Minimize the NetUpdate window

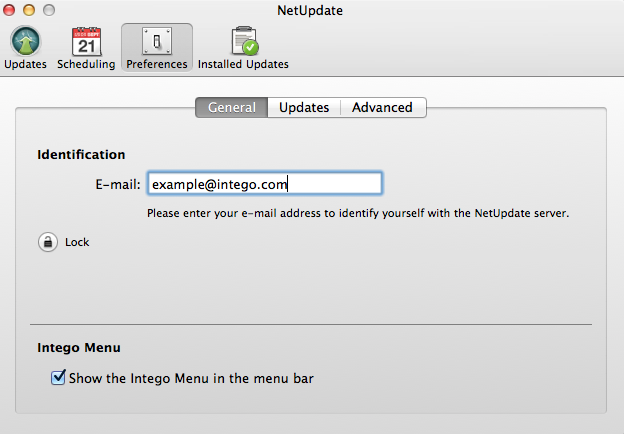click(x=29, y=10)
